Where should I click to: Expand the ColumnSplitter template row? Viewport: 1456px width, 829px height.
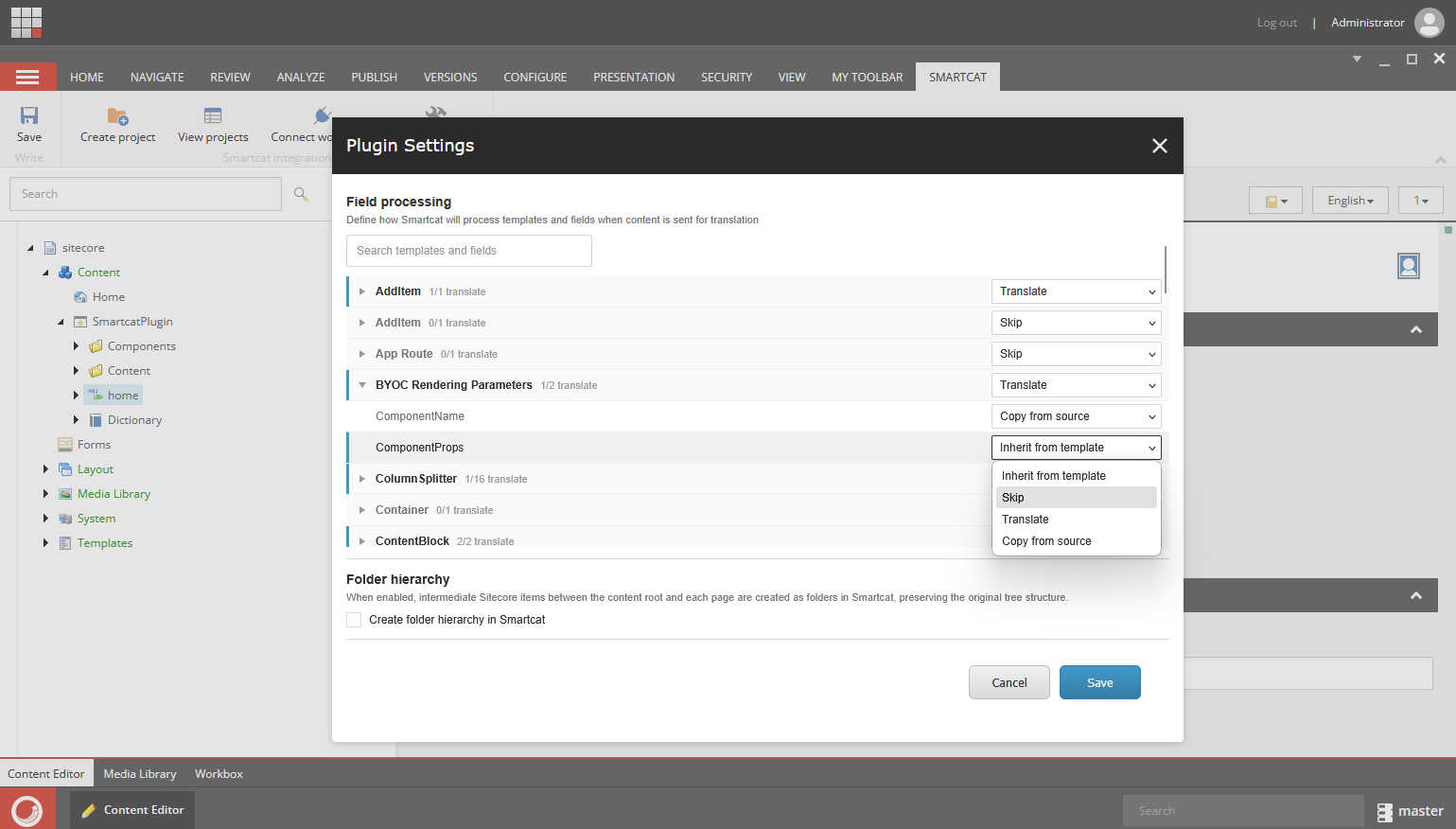[362, 479]
